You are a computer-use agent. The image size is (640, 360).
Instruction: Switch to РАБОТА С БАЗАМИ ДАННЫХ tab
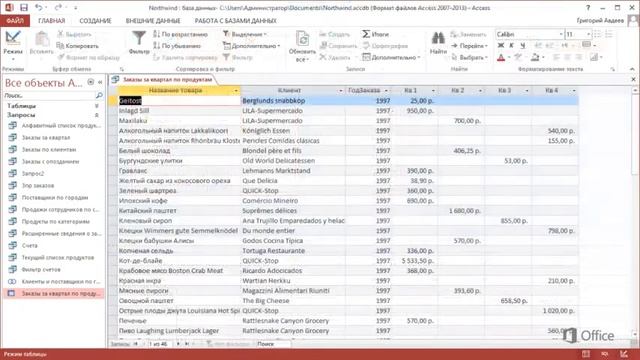tap(236, 20)
